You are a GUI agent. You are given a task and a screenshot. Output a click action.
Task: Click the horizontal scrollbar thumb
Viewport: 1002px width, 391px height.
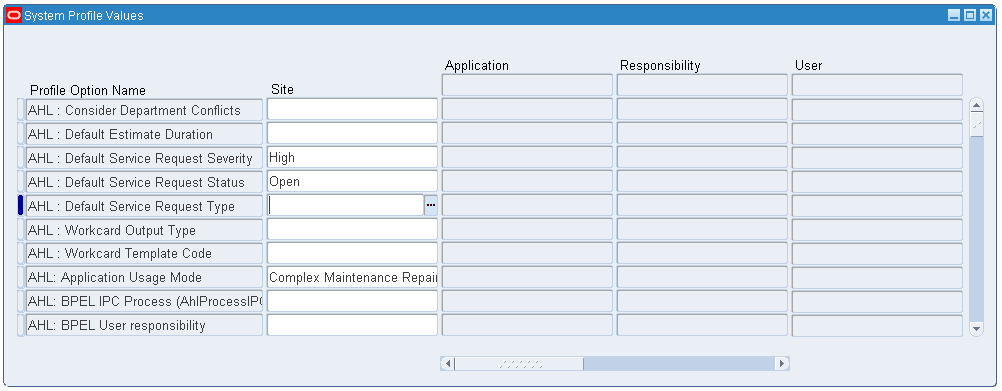coord(519,364)
